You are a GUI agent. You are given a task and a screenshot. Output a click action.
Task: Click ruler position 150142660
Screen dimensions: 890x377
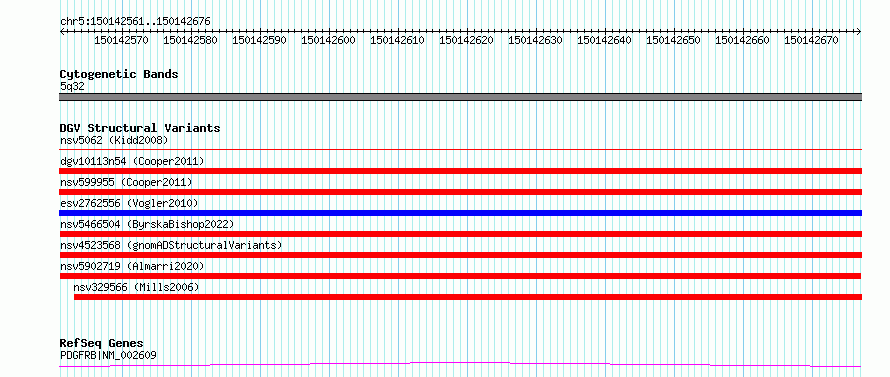click(742, 40)
